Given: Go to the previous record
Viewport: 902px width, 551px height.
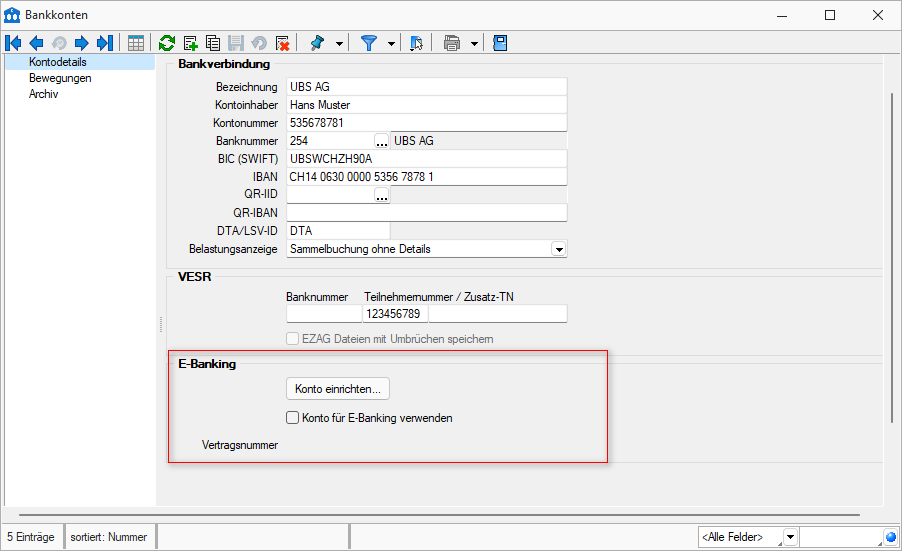Looking at the screenshot, I should pyautogui.click(x=36, y=43).
